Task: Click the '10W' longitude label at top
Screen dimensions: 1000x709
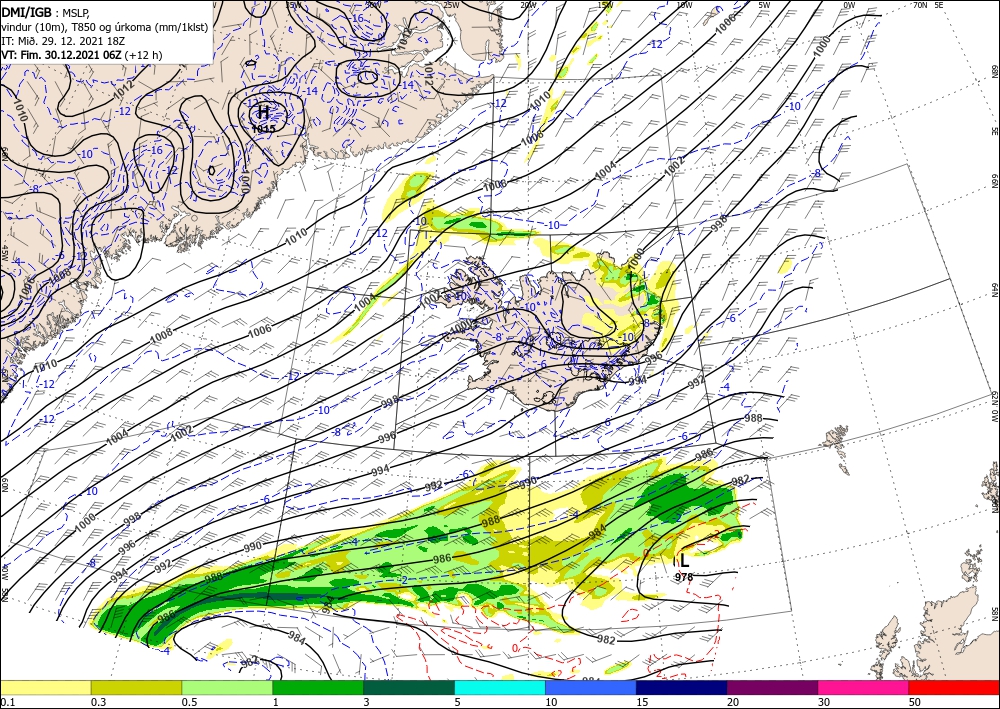Action: (684, 5)
